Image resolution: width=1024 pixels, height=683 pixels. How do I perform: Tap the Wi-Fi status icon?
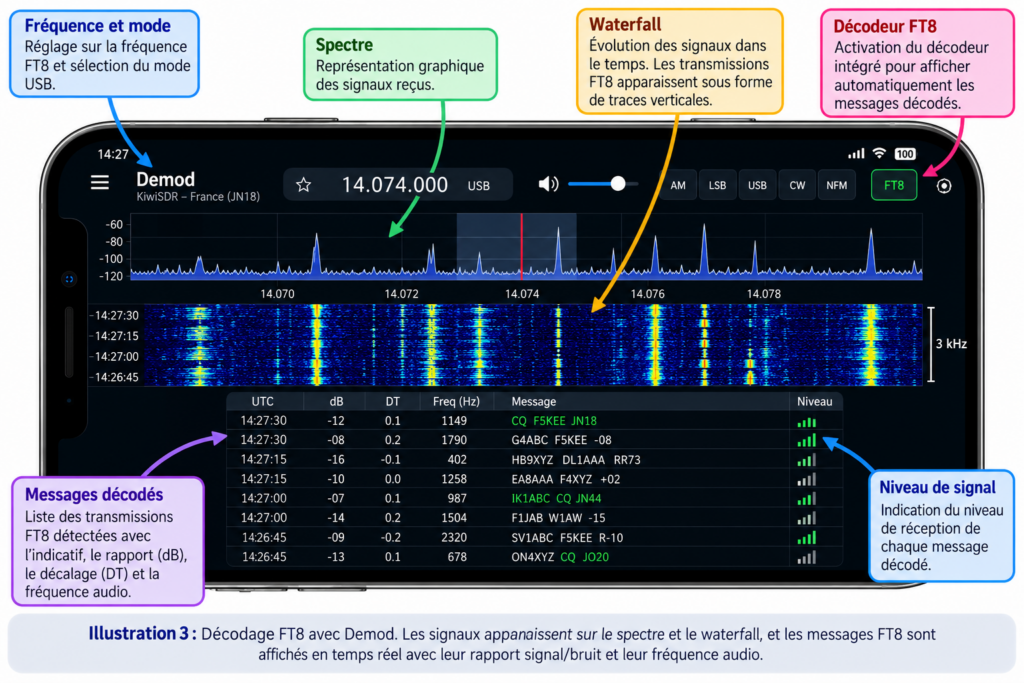click(879, 153)
